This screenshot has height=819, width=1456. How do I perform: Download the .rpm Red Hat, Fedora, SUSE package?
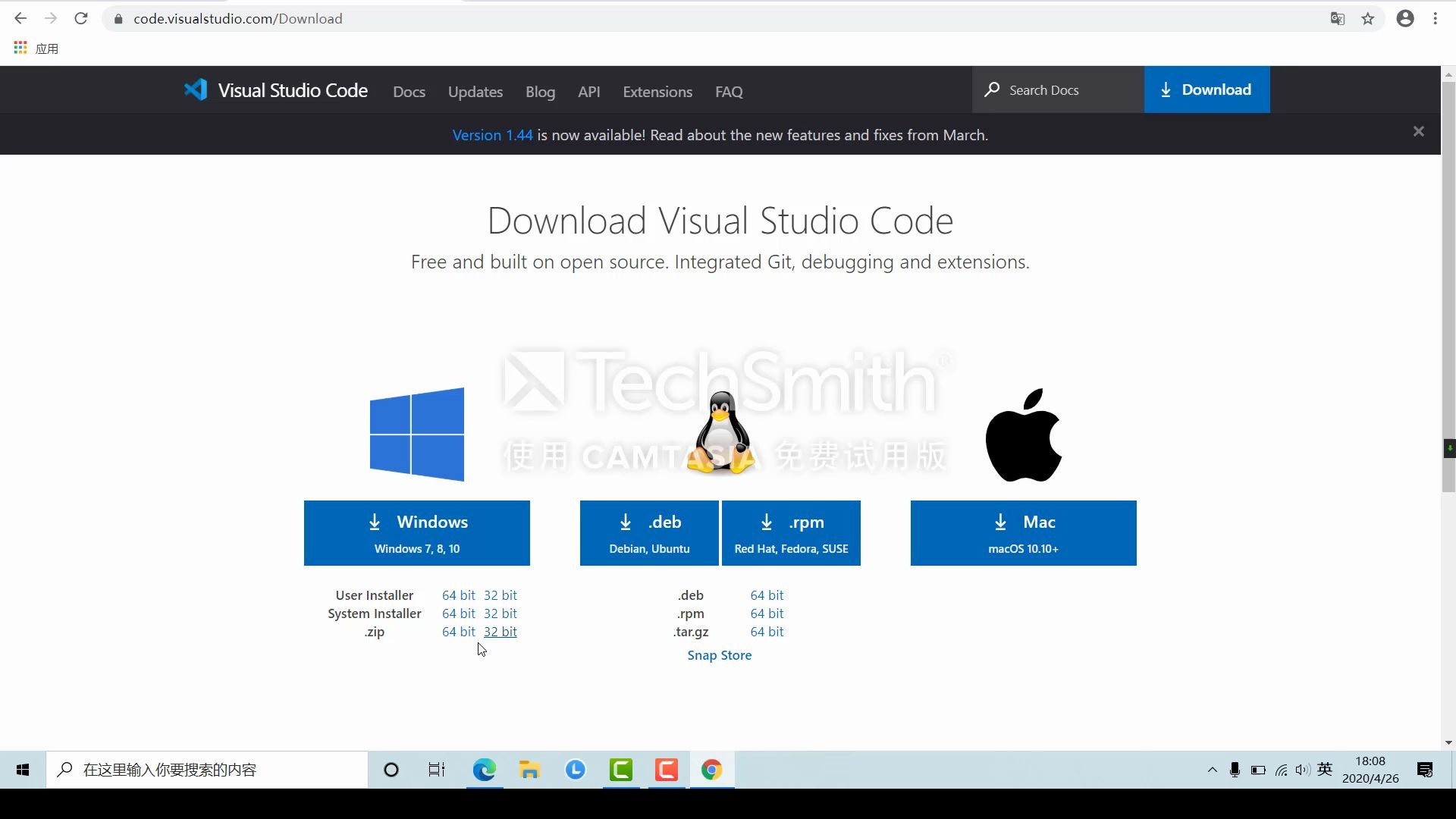(x=791, y=533)
